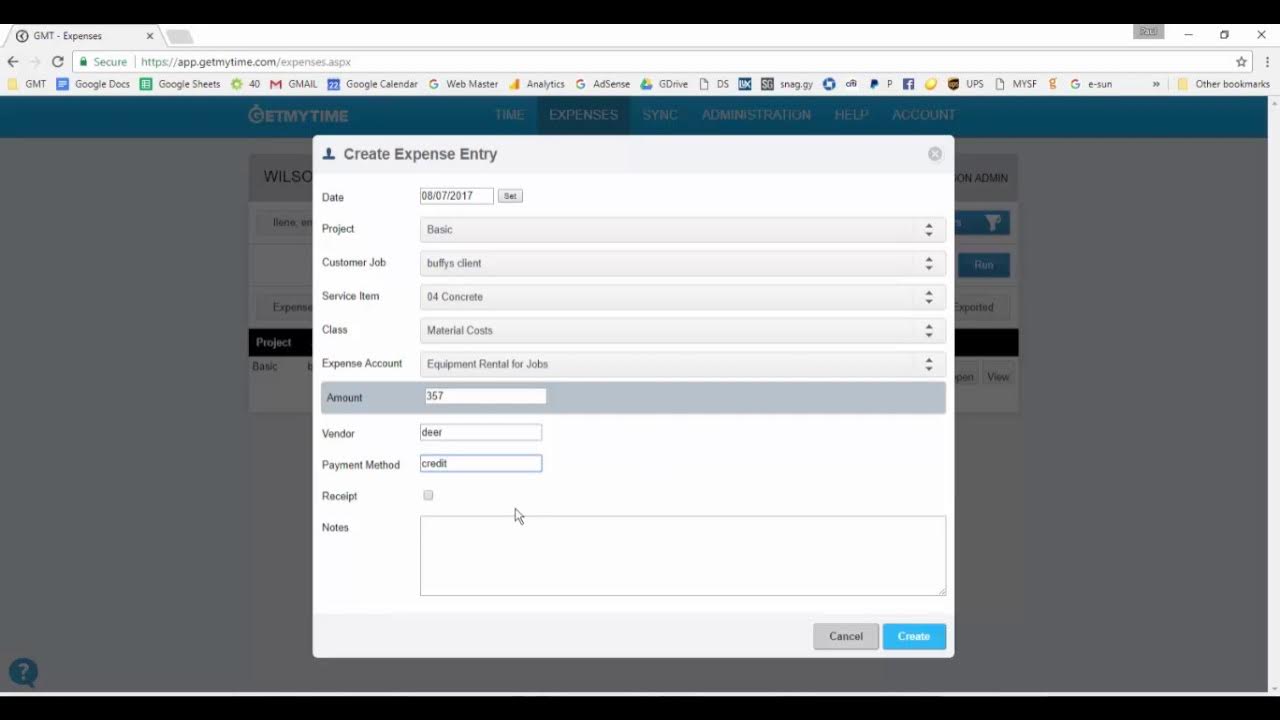The width and height of the screenshot is (1280, 720).
Task: Open the GMAIL bookmark
Action: (294, 84)
